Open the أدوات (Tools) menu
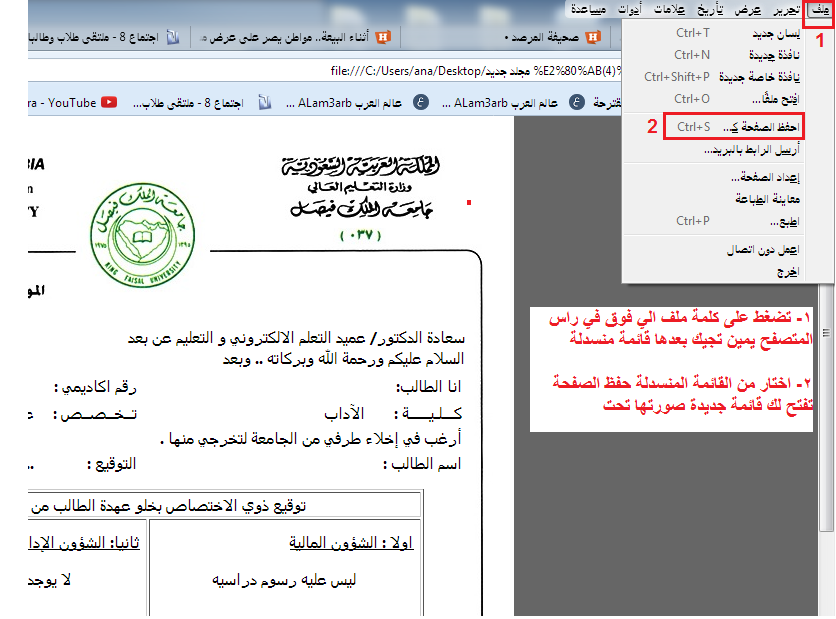The height and width of the screenshot is (619, 836). (630, 10)
